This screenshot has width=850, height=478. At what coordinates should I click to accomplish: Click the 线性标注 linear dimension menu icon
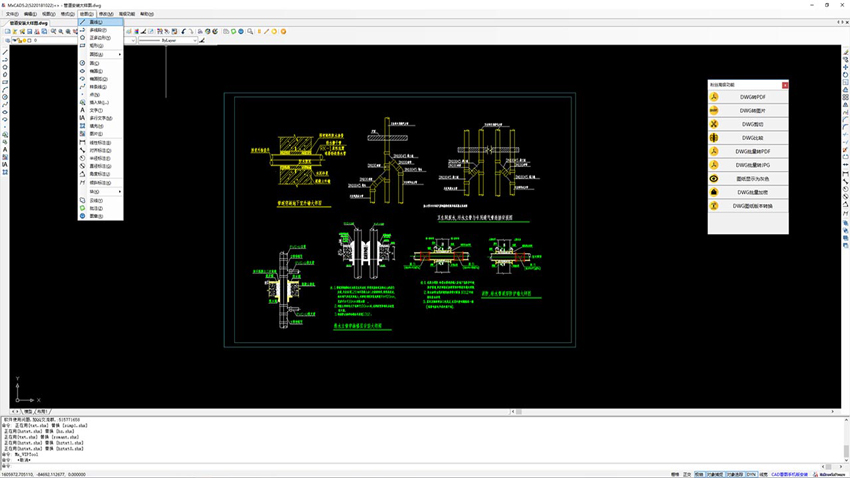pos(82,143)
